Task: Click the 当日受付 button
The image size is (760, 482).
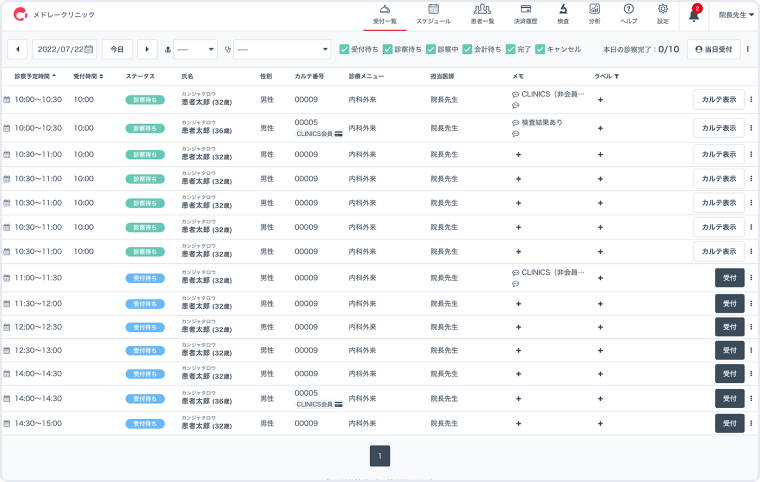Action: 714,49
